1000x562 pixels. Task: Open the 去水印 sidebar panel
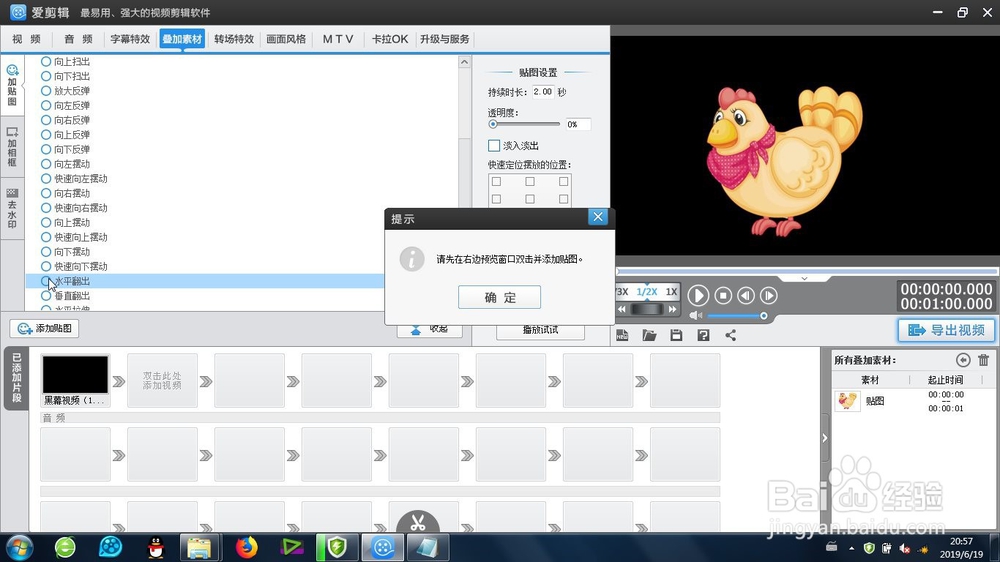coord(12,208)
